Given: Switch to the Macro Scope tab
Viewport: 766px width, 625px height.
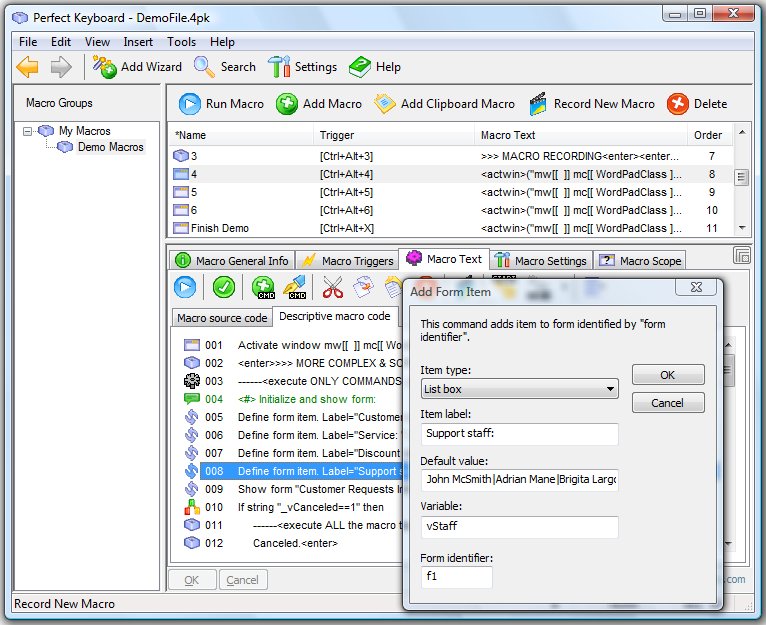Looking at the screenshot, I should [x=640, y=260].
